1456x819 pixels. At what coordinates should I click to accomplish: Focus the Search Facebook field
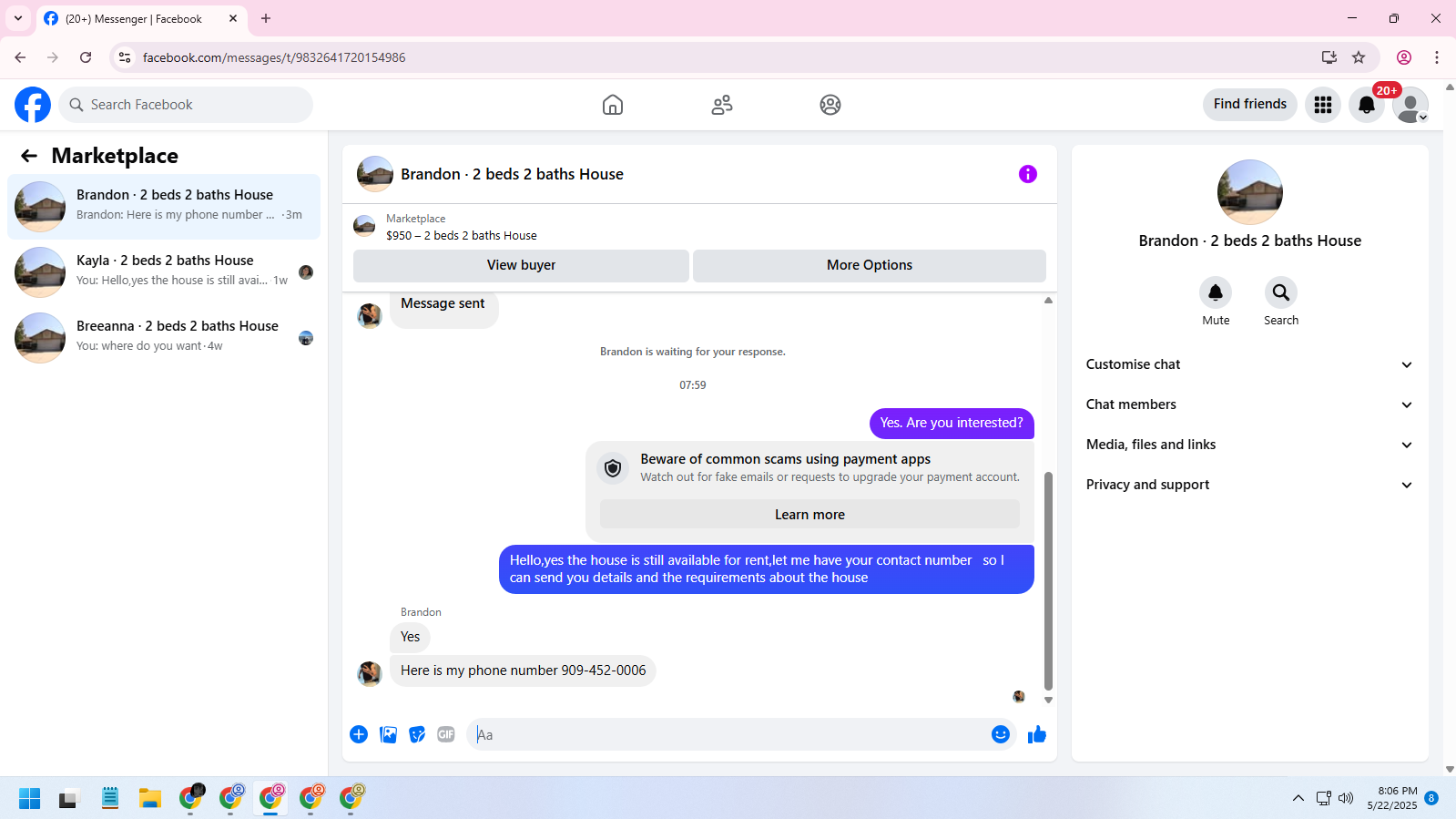(x=186, y=105)
